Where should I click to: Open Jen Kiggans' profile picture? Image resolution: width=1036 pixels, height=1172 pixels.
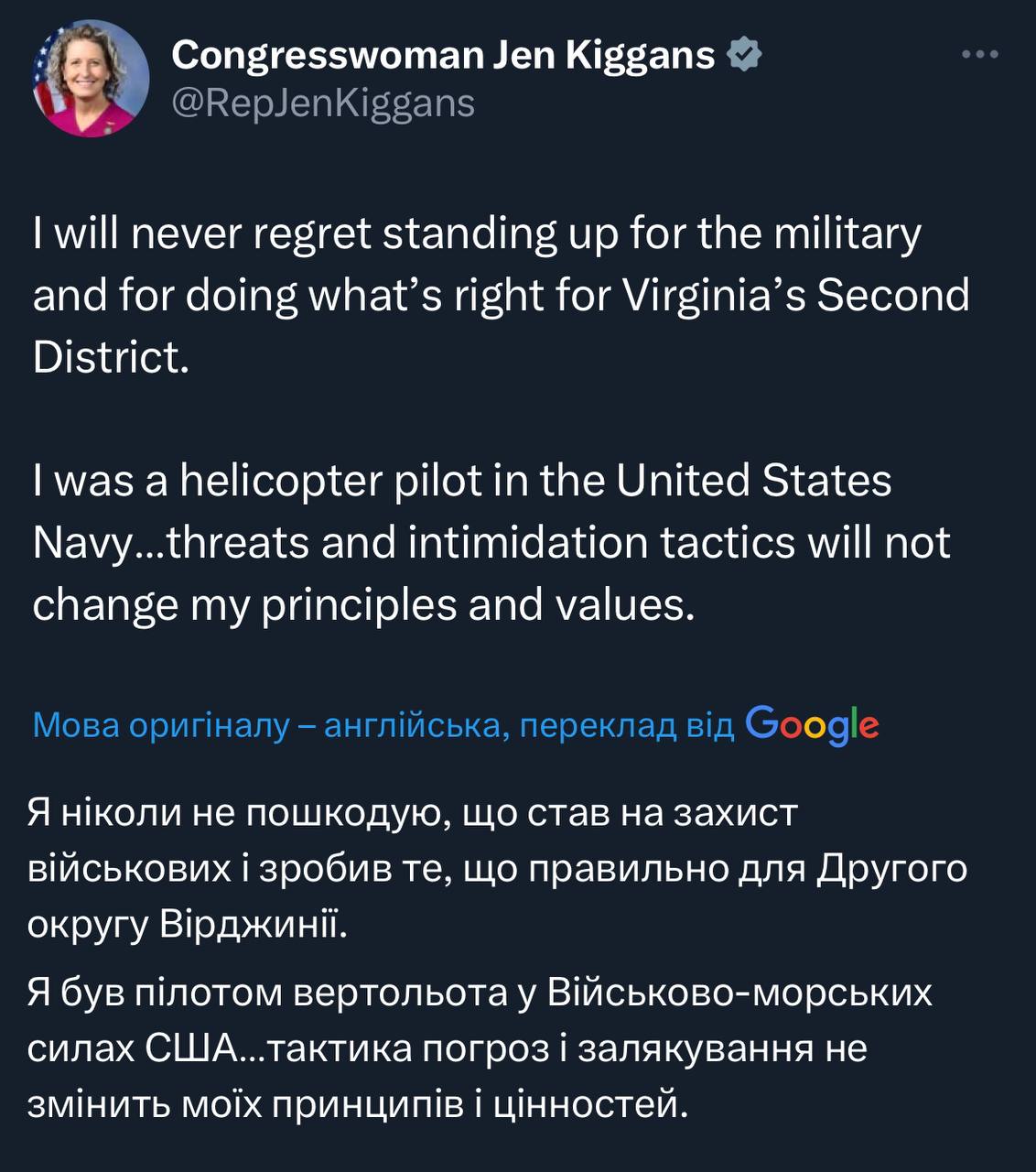(x=91, y=79)
